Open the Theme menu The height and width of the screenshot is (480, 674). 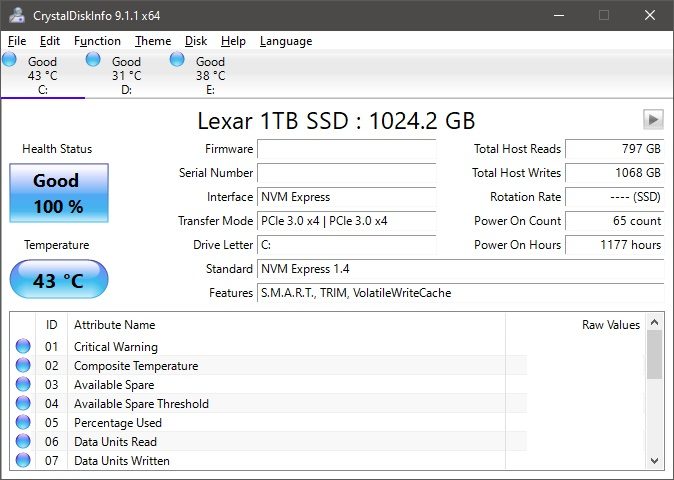pyautogui.click(x=153, y=41)
